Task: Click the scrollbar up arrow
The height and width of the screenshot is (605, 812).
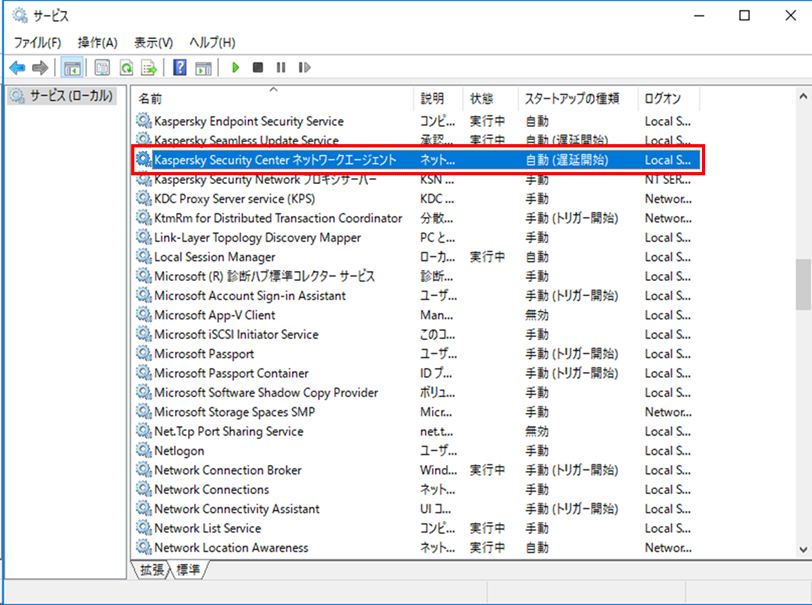Action: coord(803,96)
